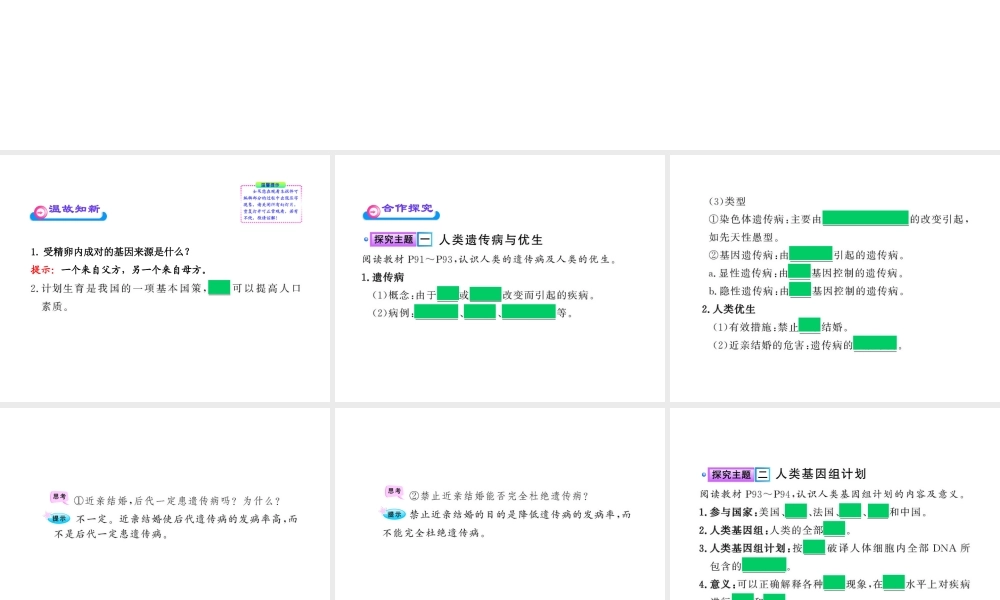This screenshot has height=600, width=1000.
Task: Click the 探究主题一 purple label badge
Action: [393, 240]
